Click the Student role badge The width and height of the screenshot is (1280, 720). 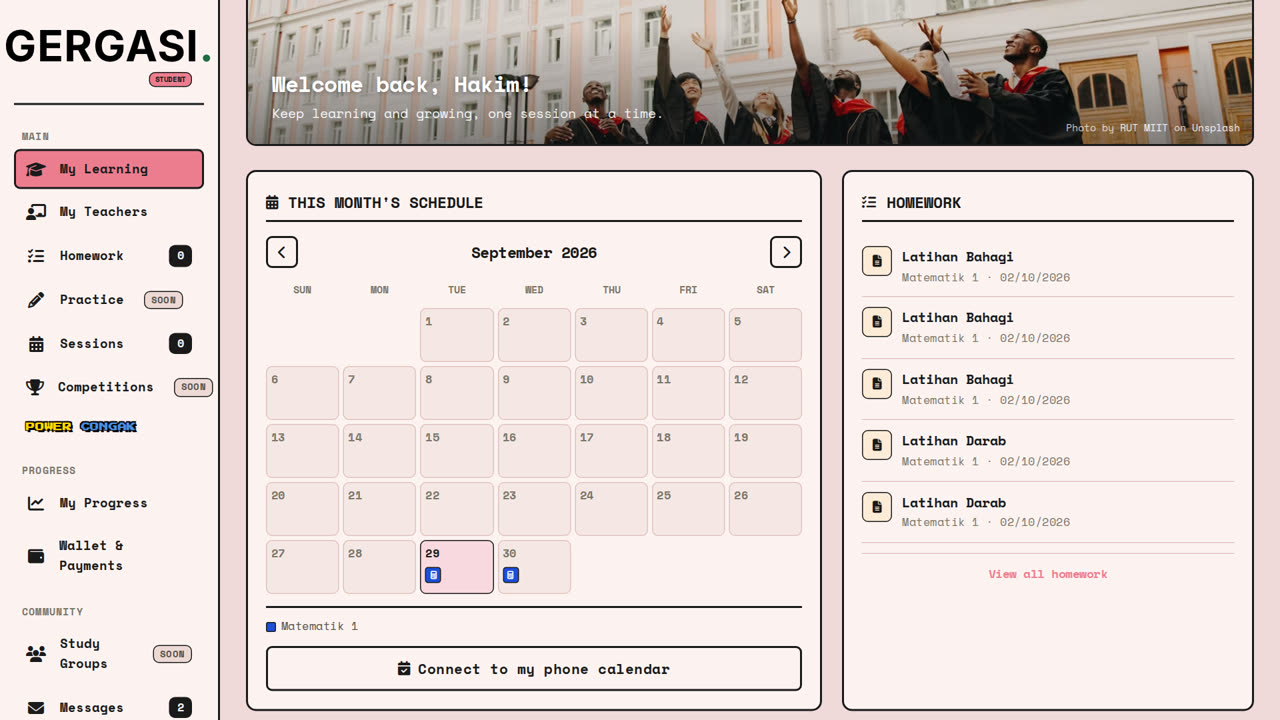pos(170,79)
